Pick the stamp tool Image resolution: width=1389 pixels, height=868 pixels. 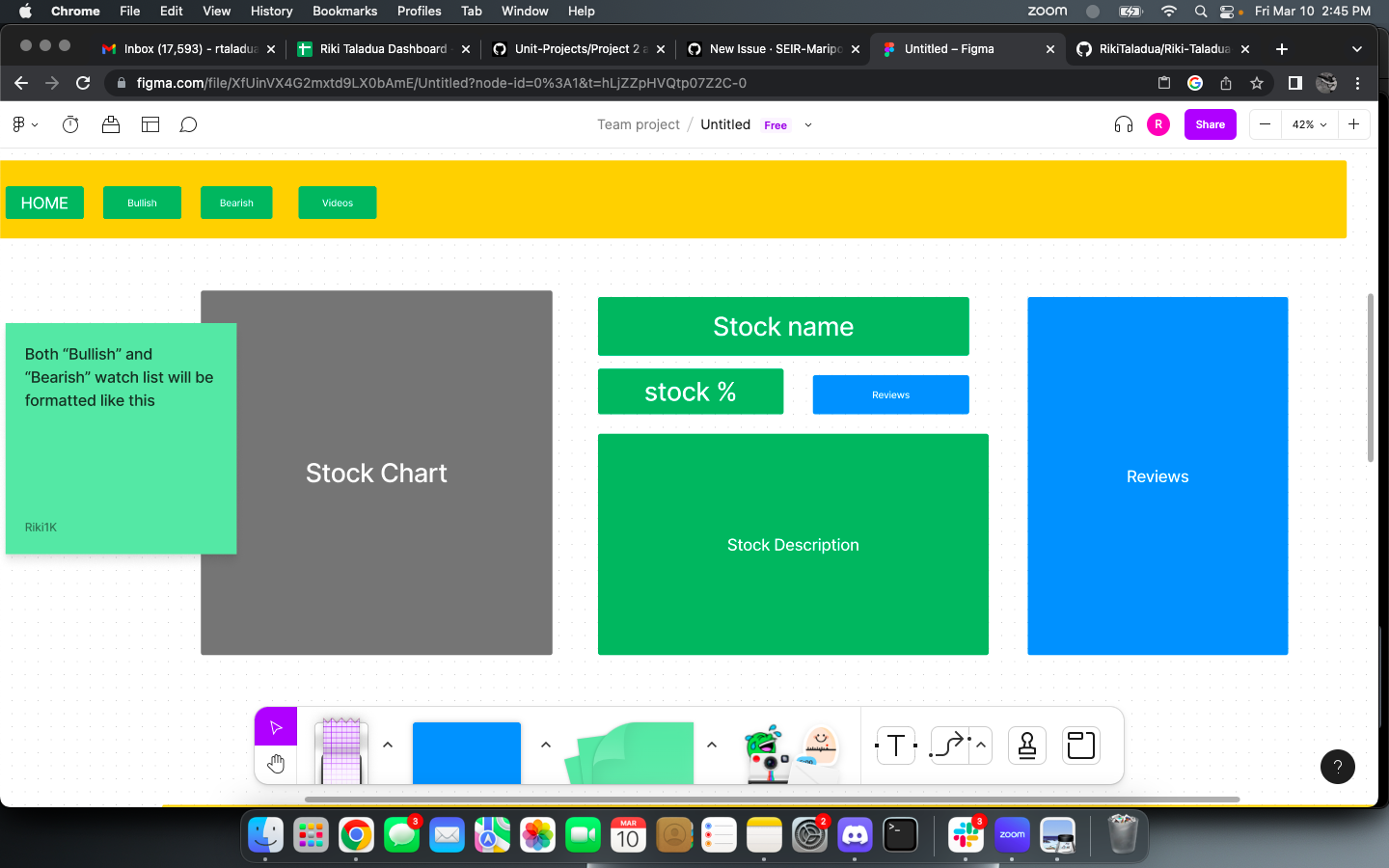pos(1026,745)
